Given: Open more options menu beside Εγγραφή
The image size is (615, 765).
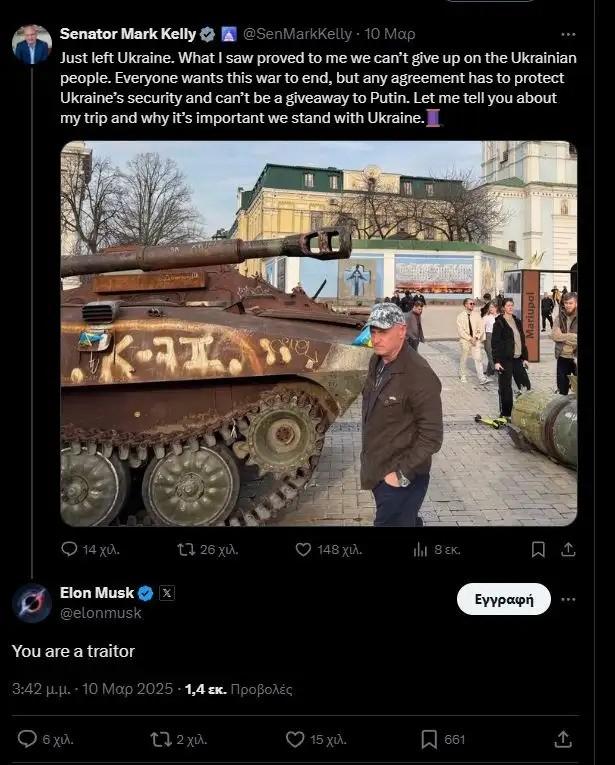Looking at the screenshot, I should 568,599.
